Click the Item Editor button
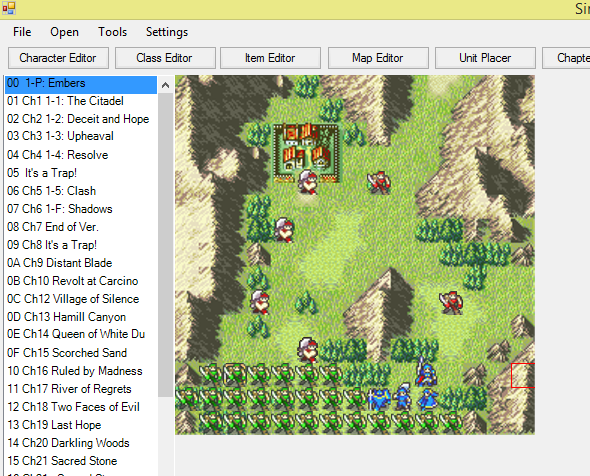This screenshot has height=476, width=590. 270,58
